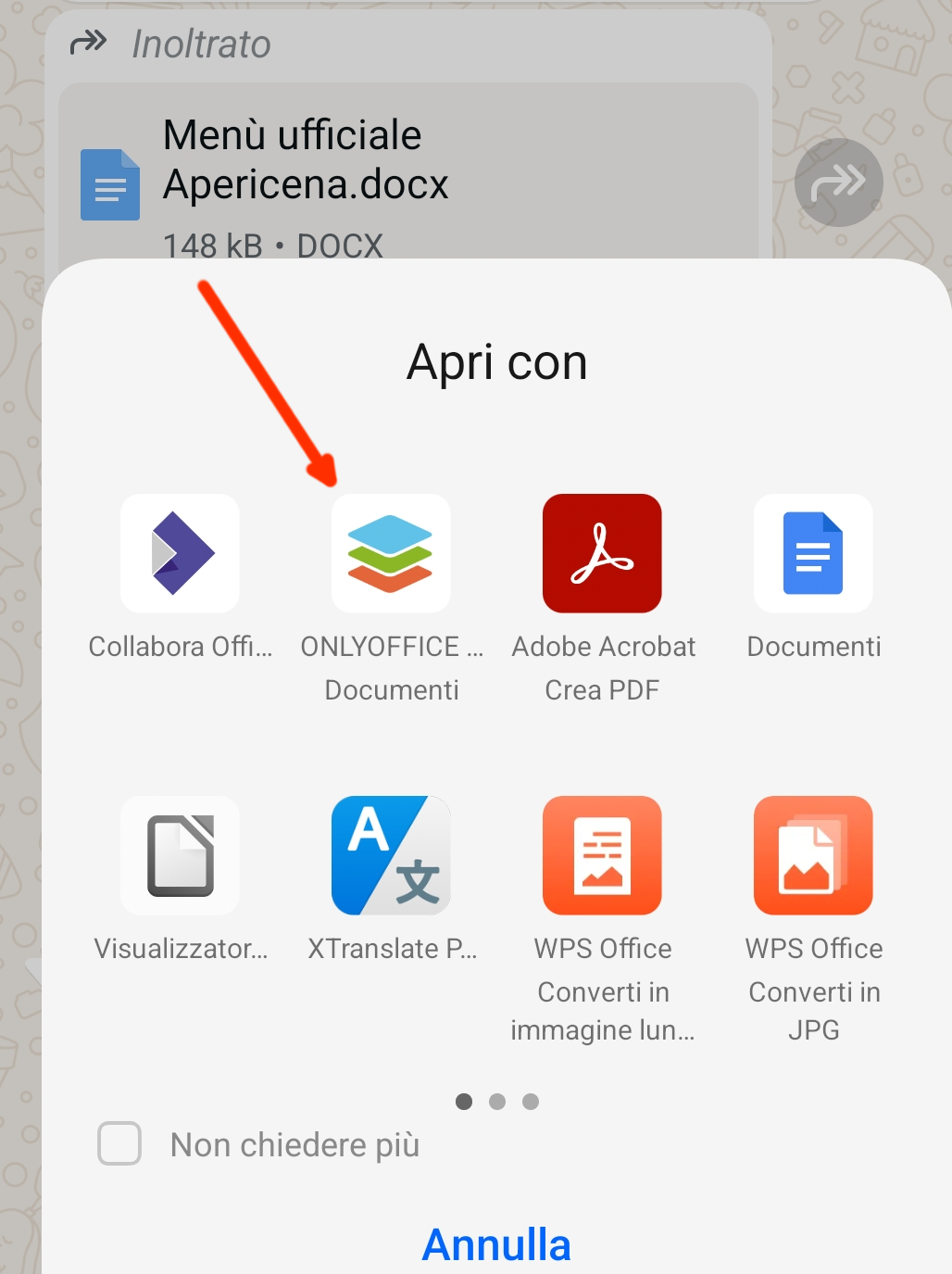
Task: Enable the Non chiedere più checkbox
Action: pos(119,1143)
